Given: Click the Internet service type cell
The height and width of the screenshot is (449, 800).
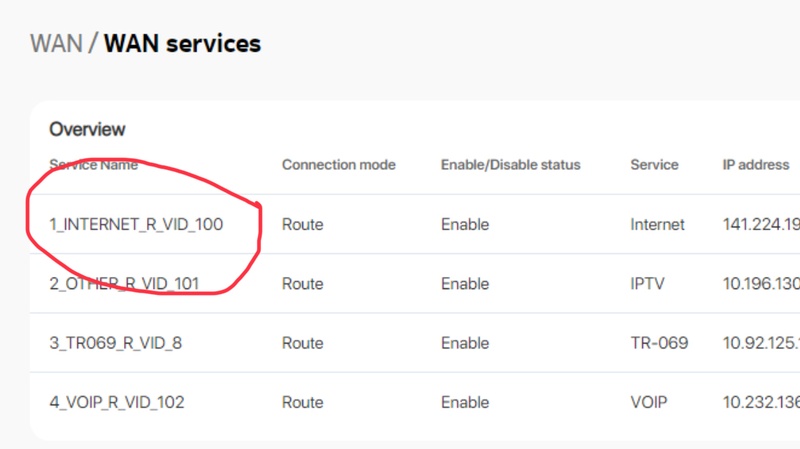Looking at the screenshot, I should pos(657,224).
